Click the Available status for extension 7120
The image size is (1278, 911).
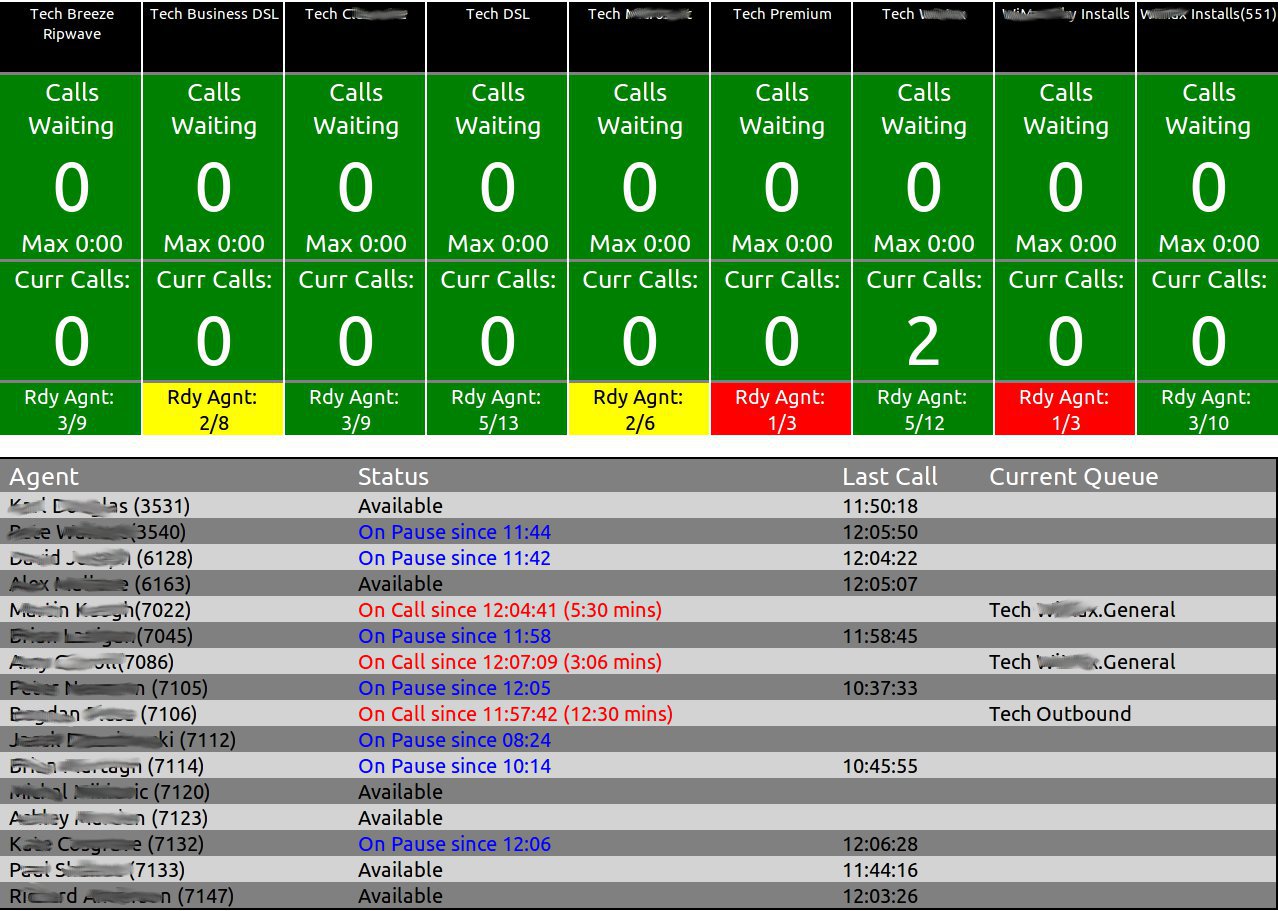pos(400,792)
